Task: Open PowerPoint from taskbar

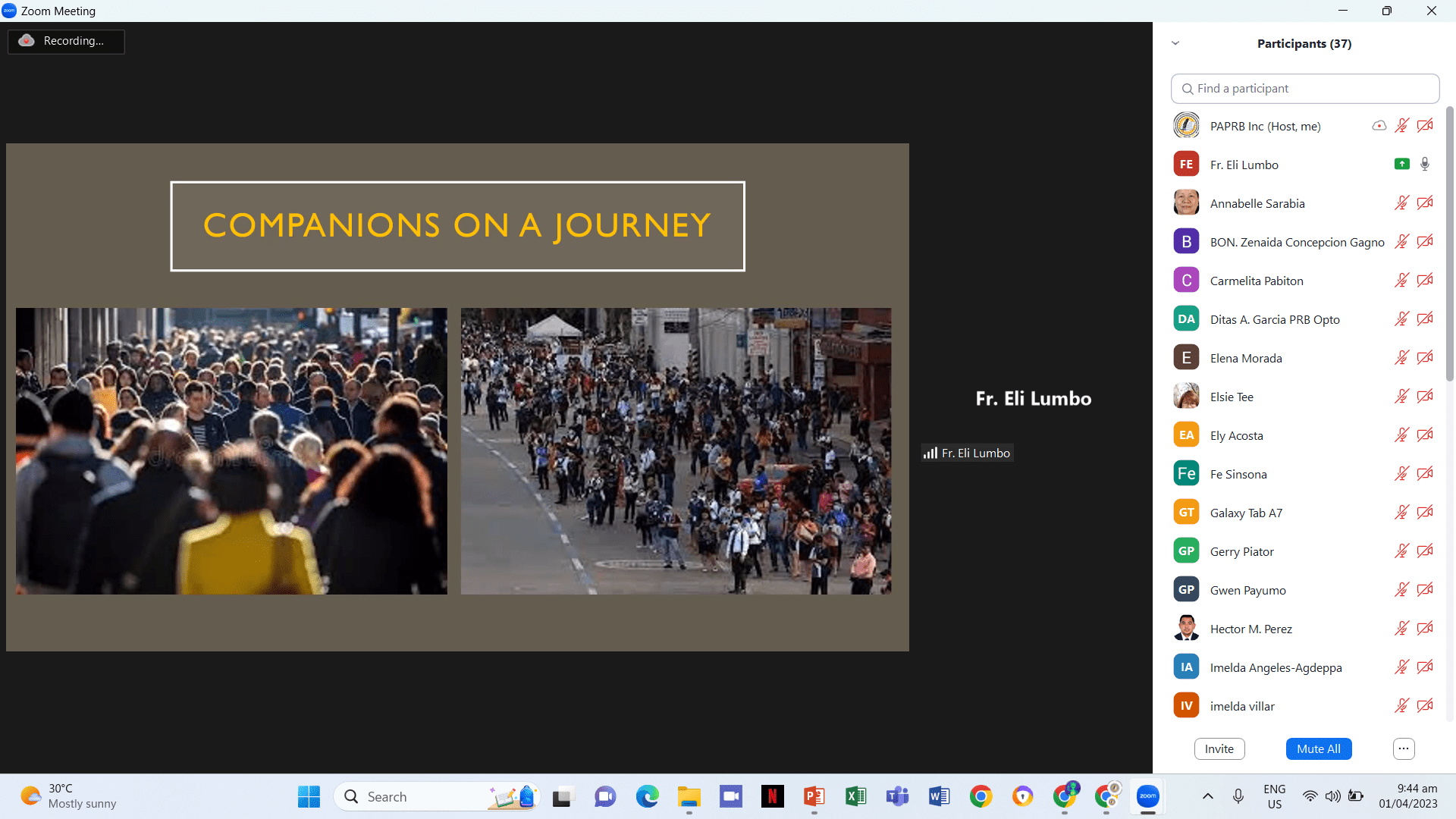Action: pos(814,796)
